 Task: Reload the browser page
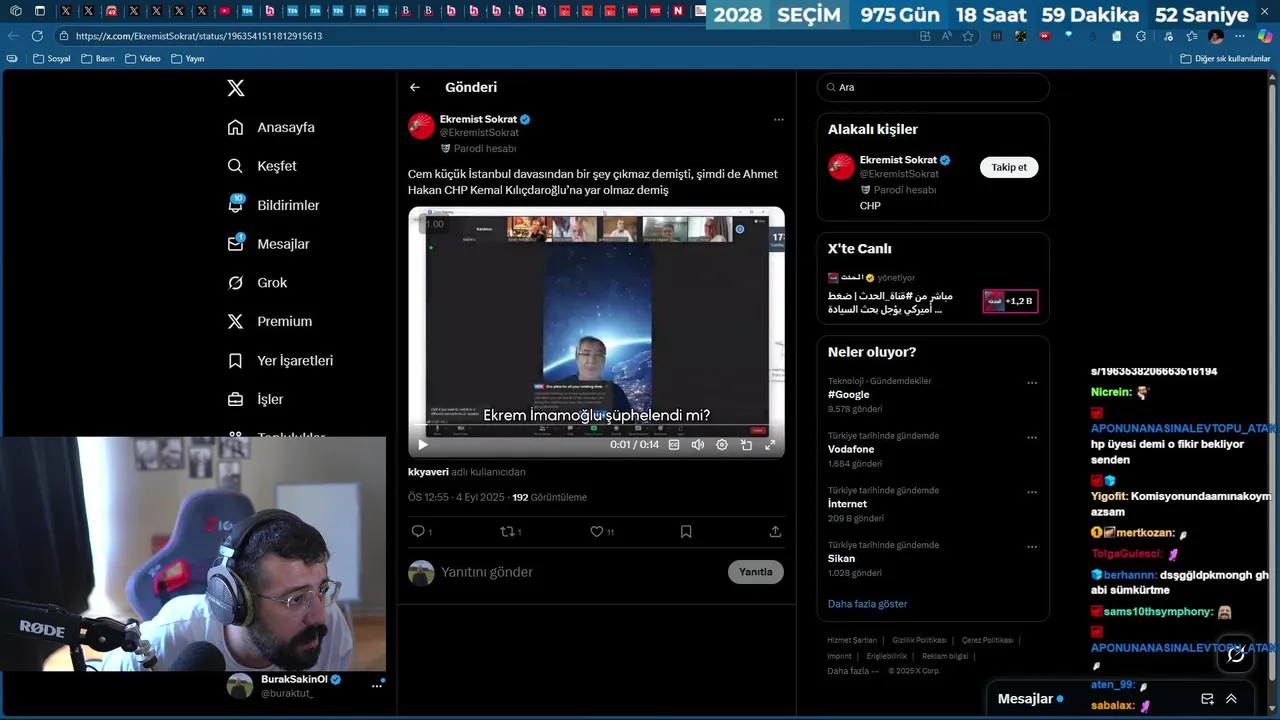tap(37, 36)
